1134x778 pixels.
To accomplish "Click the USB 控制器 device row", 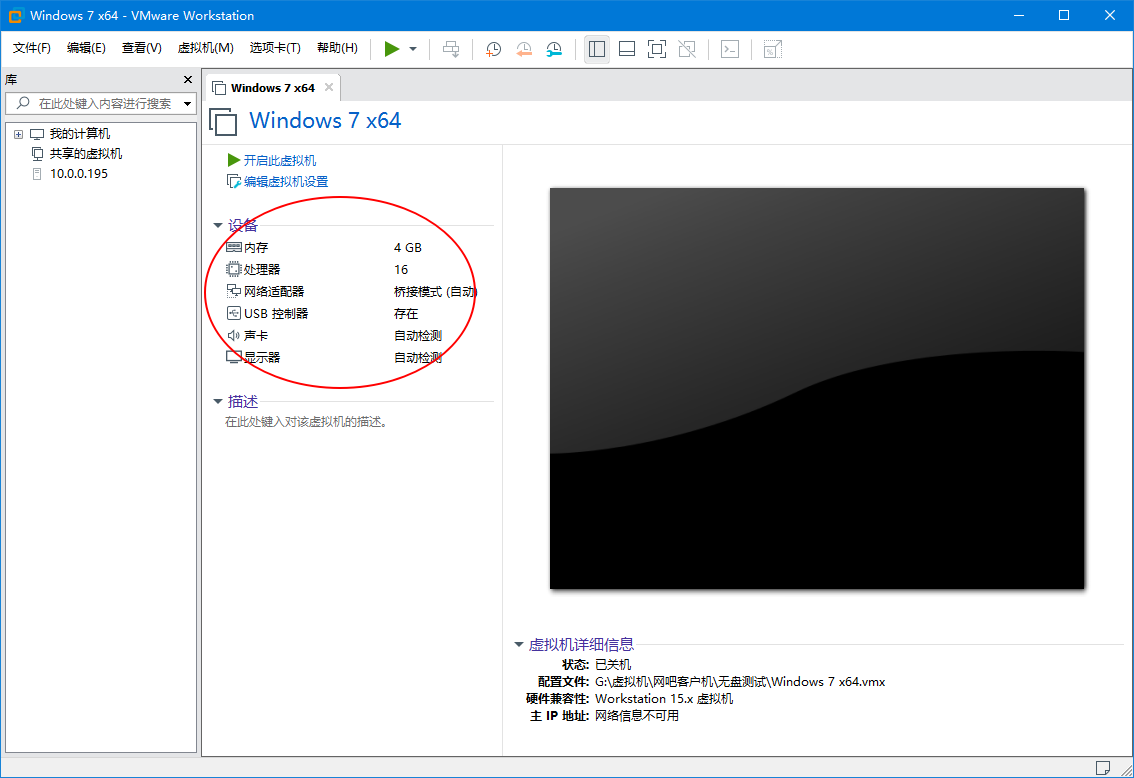I will pyautogui.click(x=324, y=314).
